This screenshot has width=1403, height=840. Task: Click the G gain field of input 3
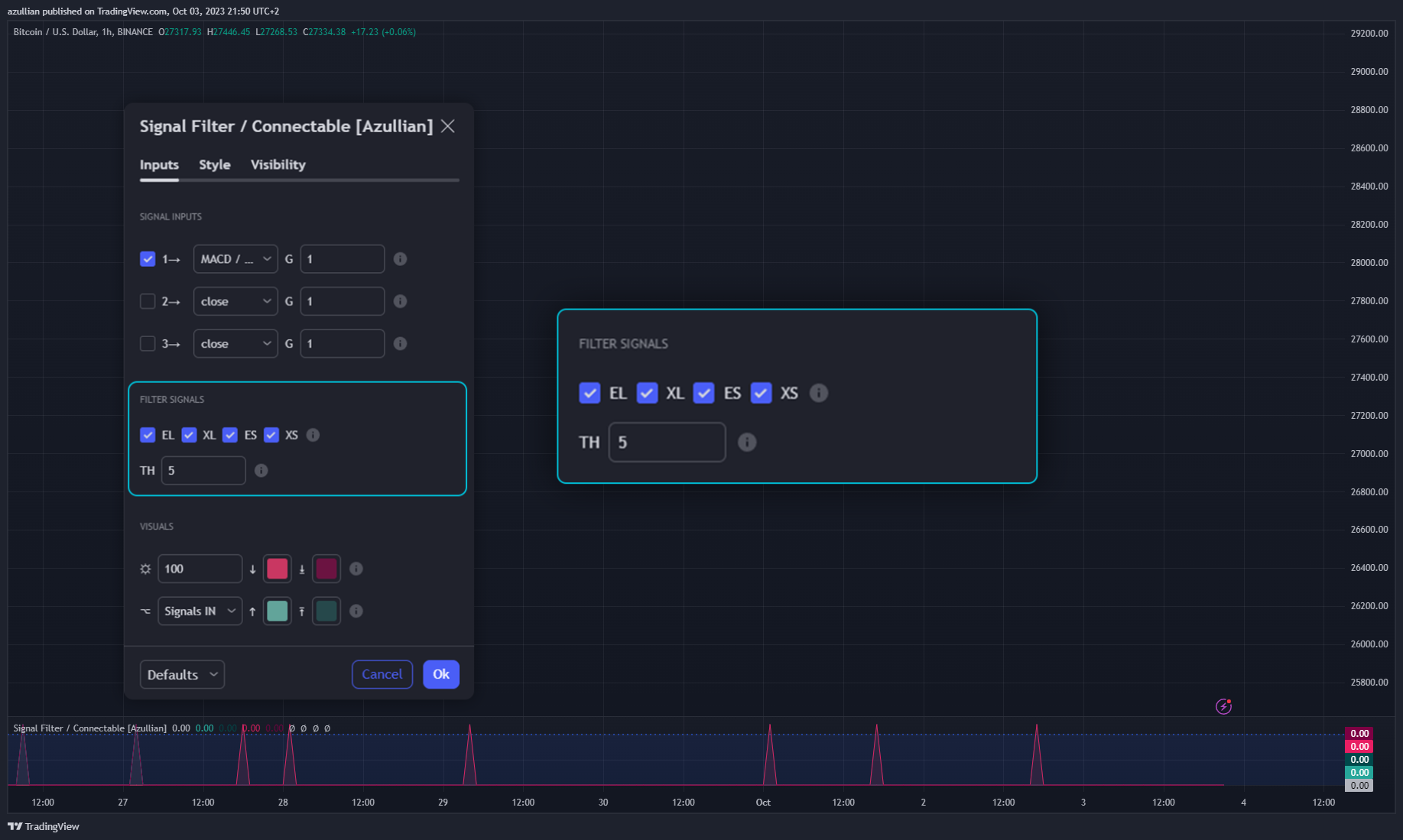tap(343, 344)
